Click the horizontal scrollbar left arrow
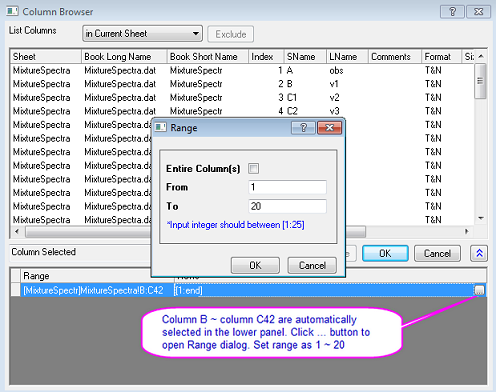 (17, 231)
